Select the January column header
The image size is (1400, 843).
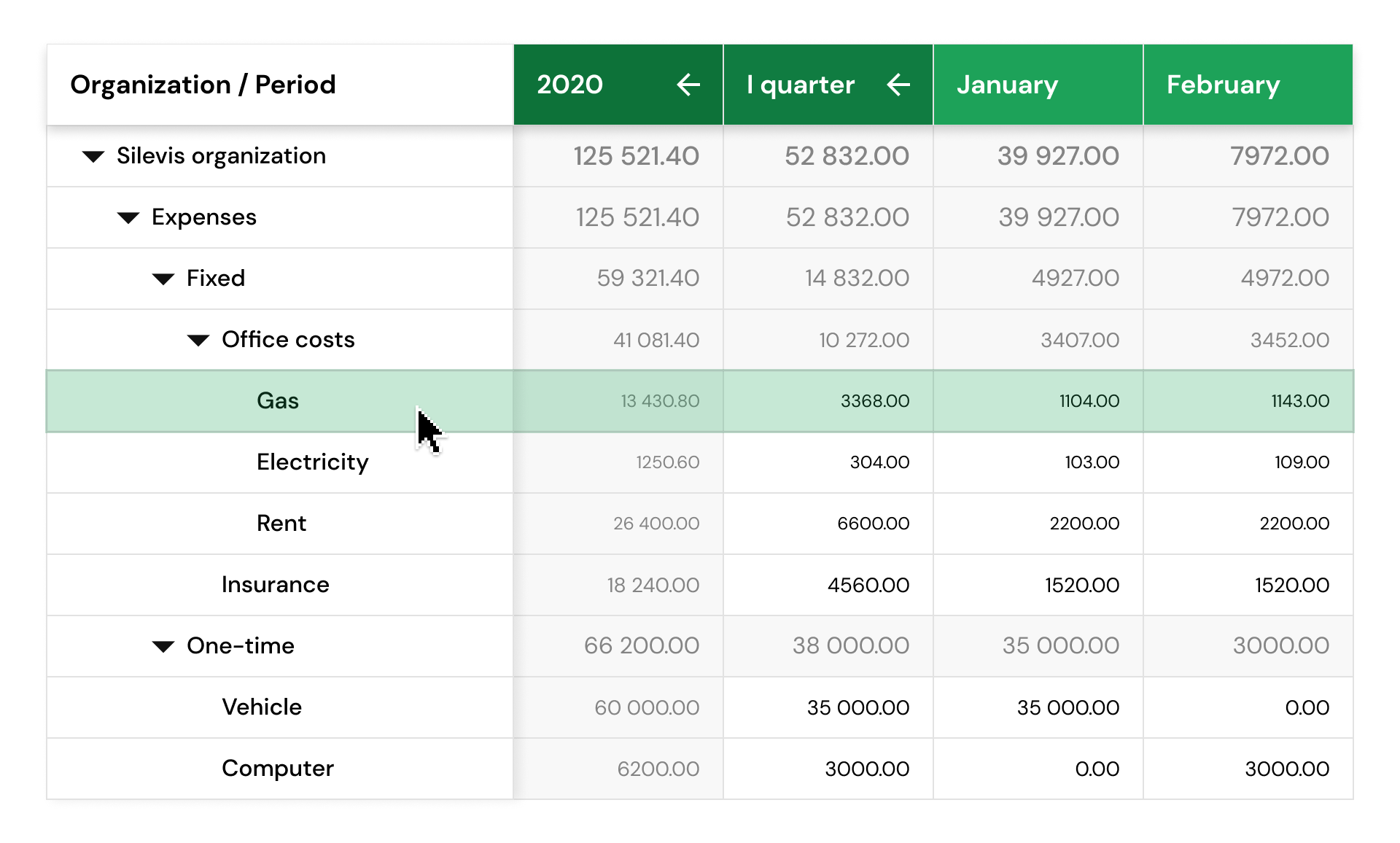(1006, 85)
